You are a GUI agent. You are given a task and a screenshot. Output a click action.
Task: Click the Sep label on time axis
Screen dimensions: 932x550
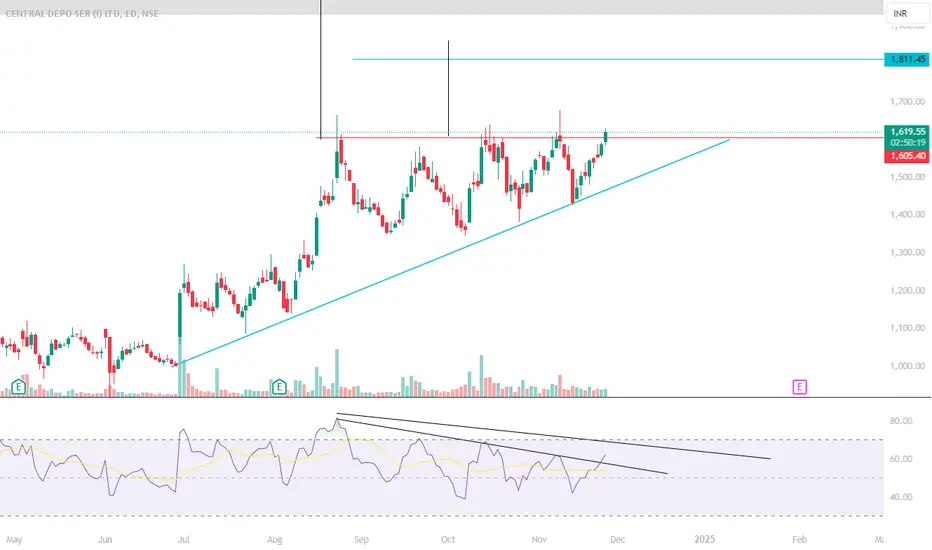click(x=361, y=539)
